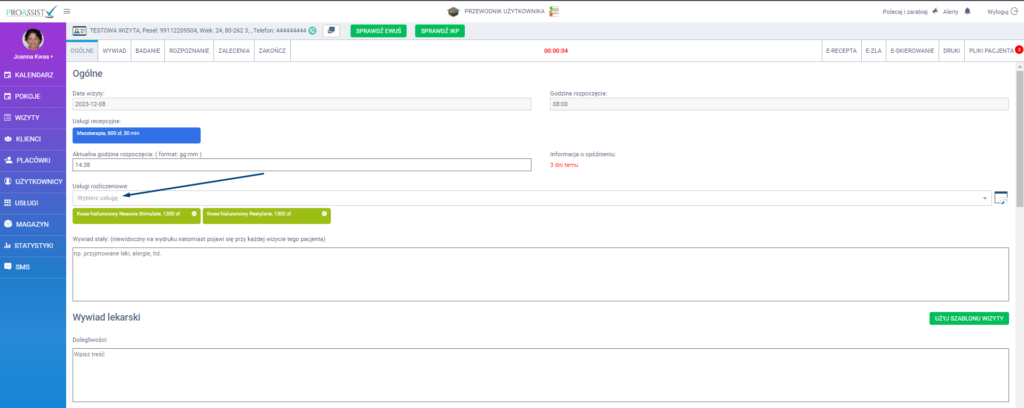Expand the Joanna Kwas user menu
1024x408 pixels.
33,58
